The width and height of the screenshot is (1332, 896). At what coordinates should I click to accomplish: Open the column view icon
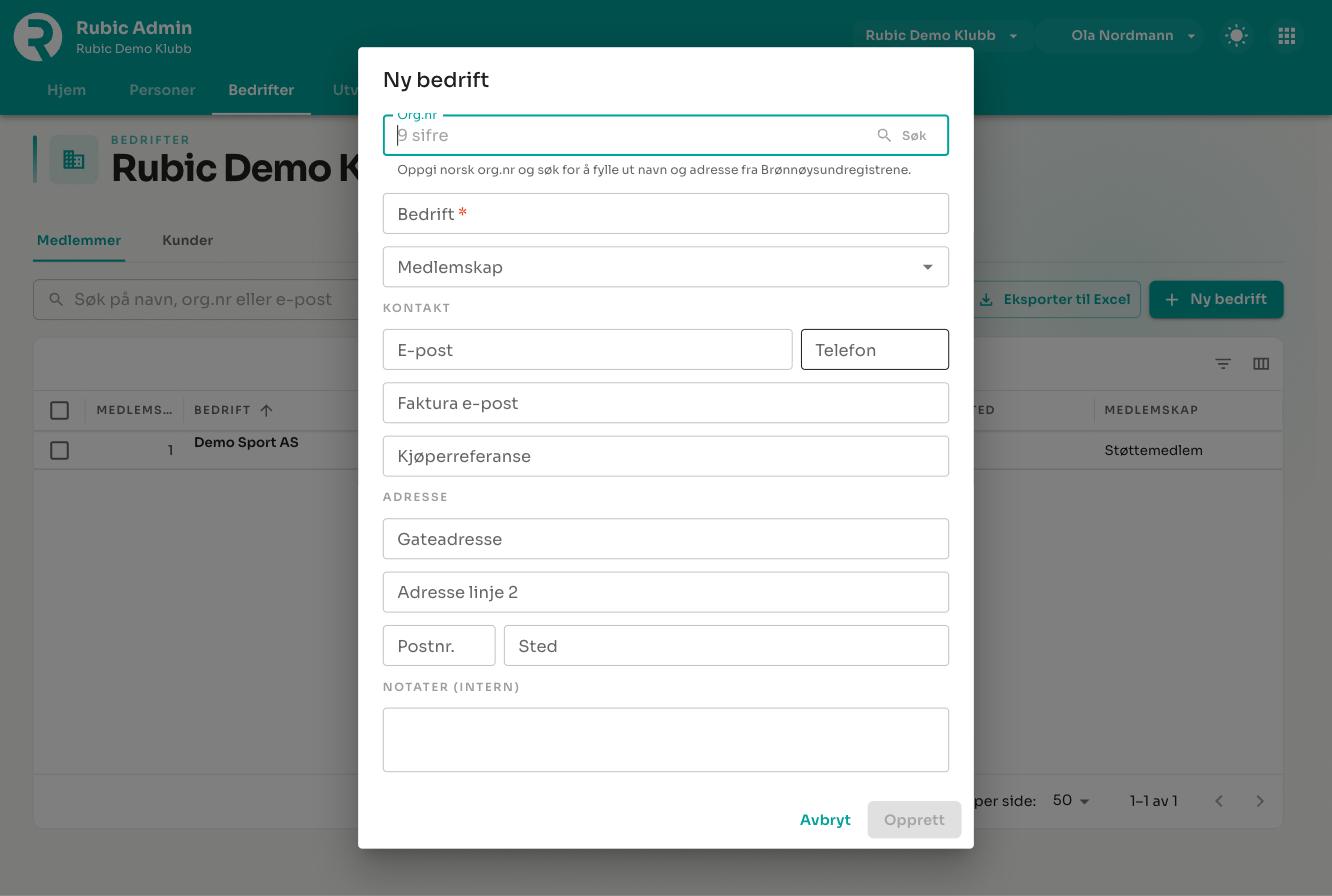click(1261, 364)
